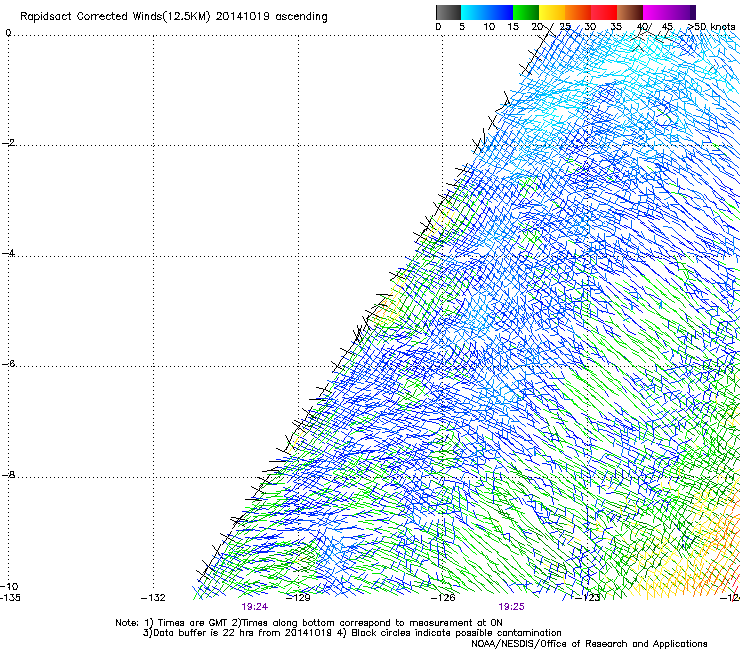This screenshot has height=650, width=740.
Task: Click the green 15-20 knots color segment
Action: (526, 12)
